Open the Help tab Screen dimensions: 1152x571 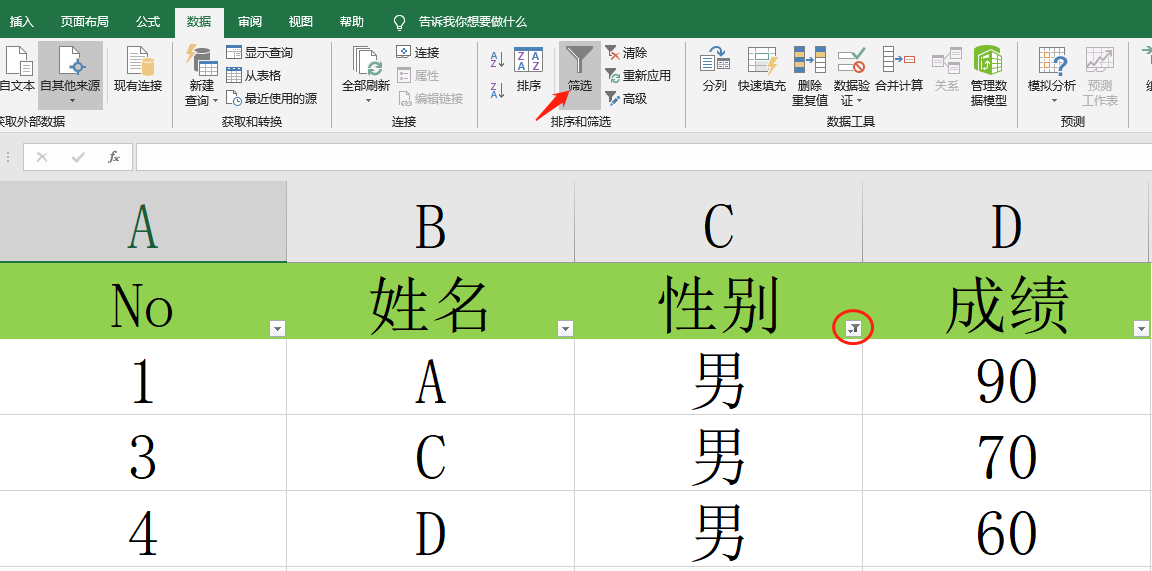[x=351, y=21]
